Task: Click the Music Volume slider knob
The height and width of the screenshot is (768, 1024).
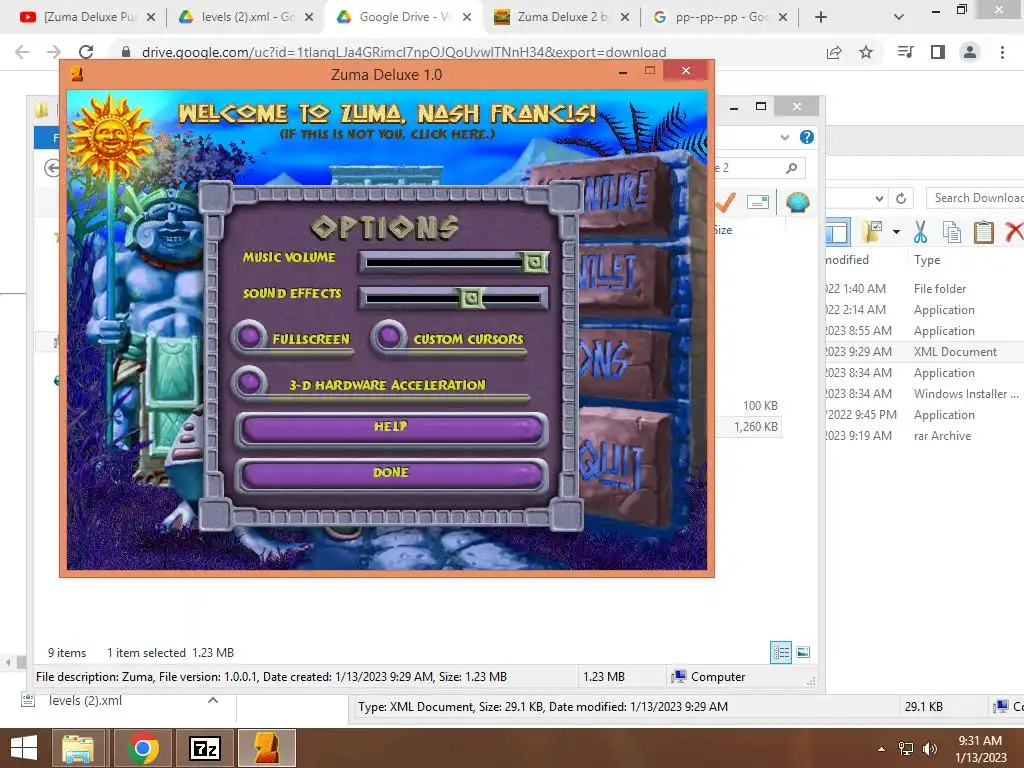Action: [534, 262]
